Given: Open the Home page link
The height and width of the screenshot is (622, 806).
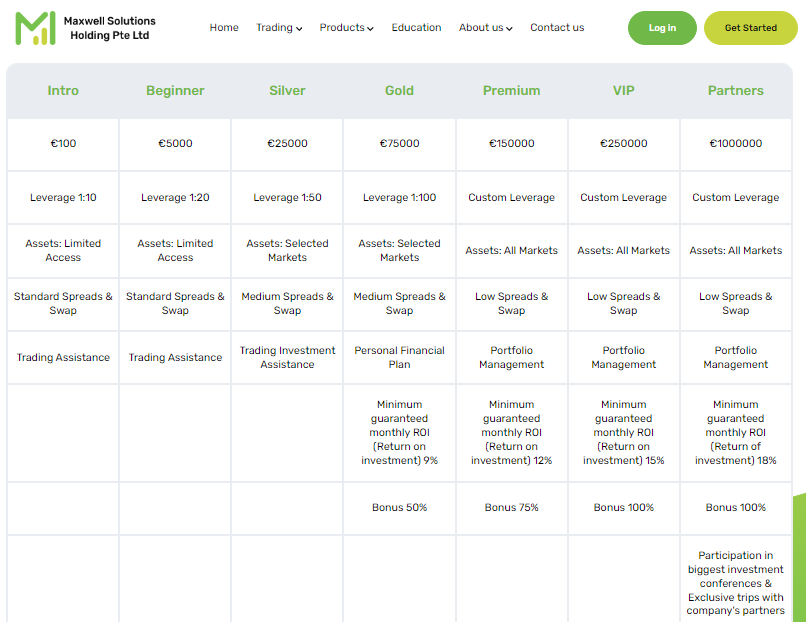Looking at the screenshot, I should click(x=224, y=28).
